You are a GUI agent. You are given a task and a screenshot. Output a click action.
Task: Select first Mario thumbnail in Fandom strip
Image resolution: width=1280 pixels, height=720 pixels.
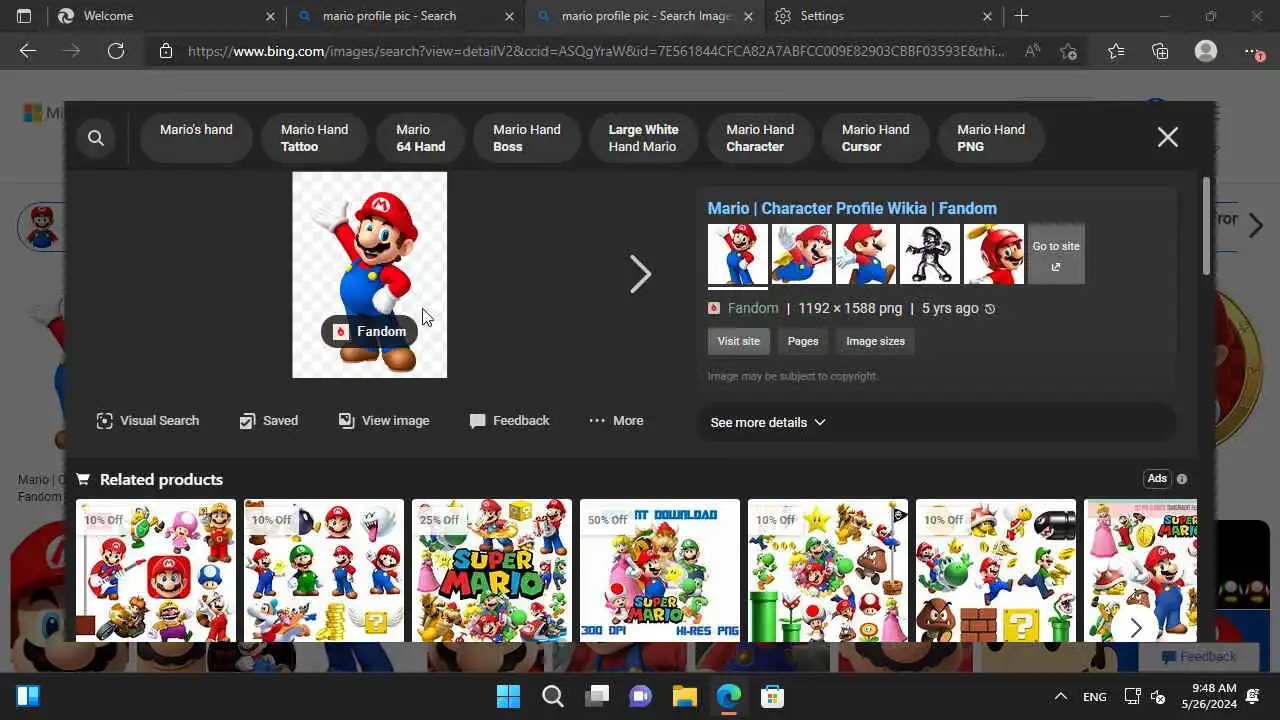coord(738,254)
